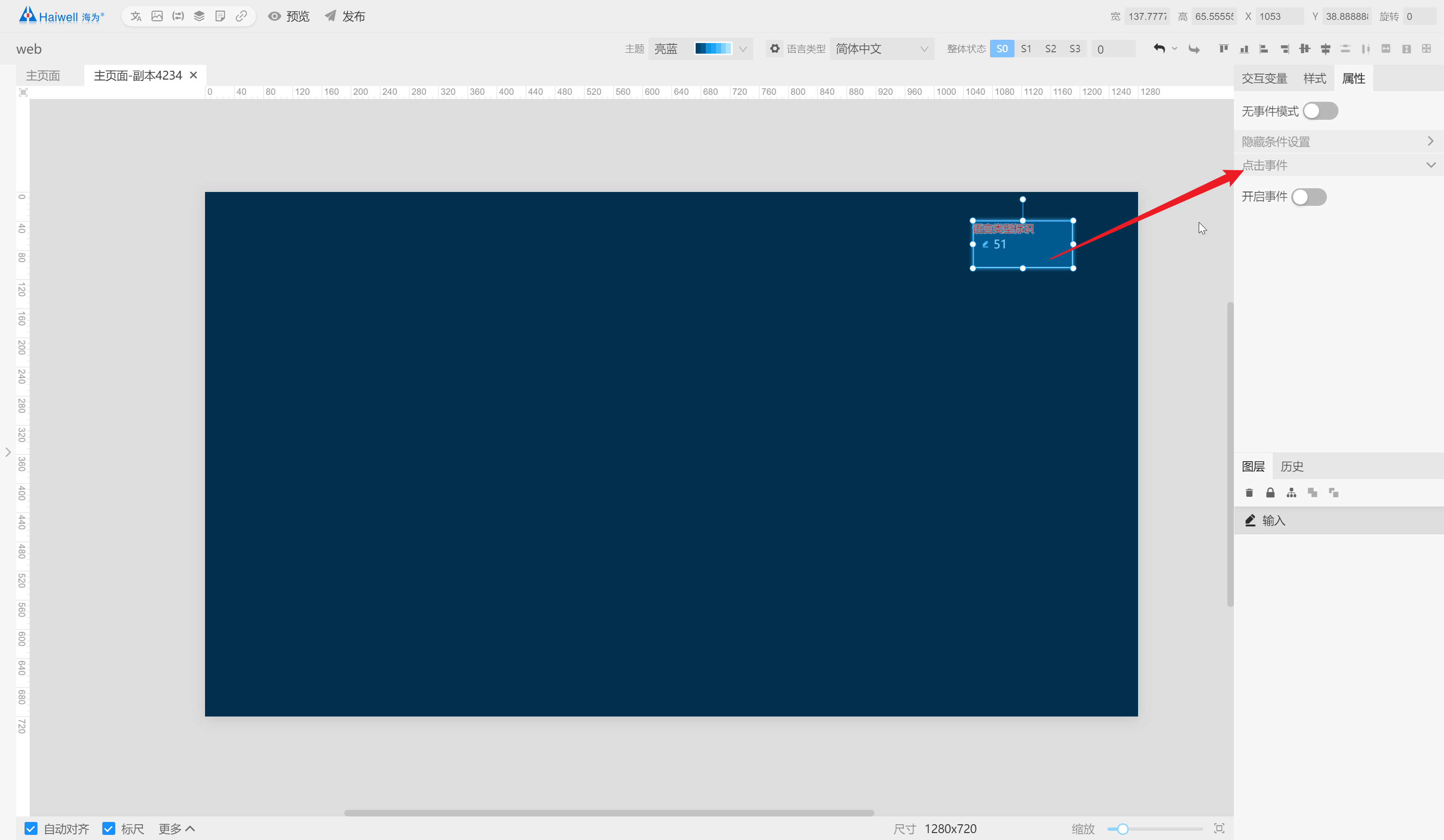Switch to the 历史 tab
The height and width of the screenshot is (840, 1444).
[1292, 467]
